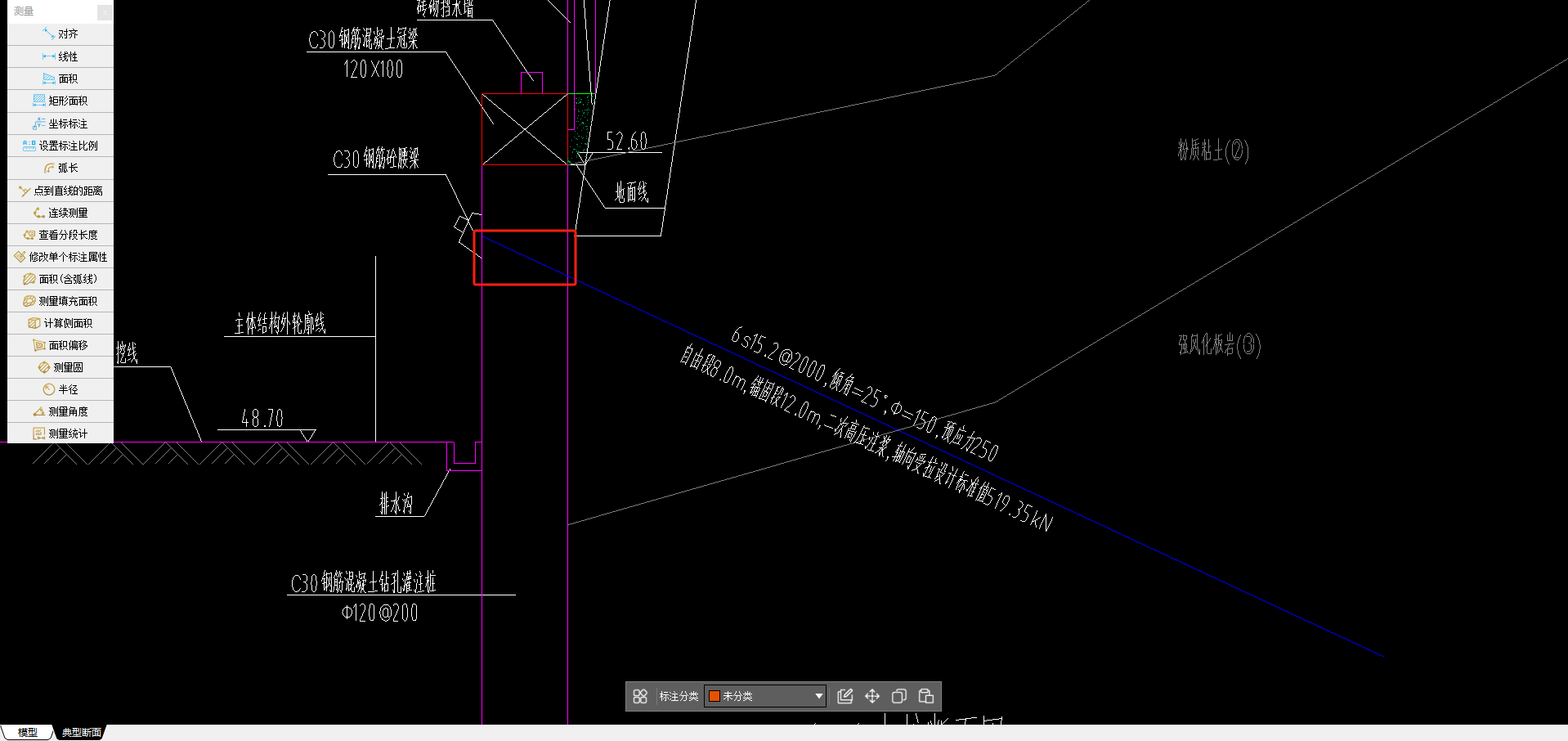Choose the 测量角度 measure angle tool
The image size is (1568, 741).
coord(60,411)
